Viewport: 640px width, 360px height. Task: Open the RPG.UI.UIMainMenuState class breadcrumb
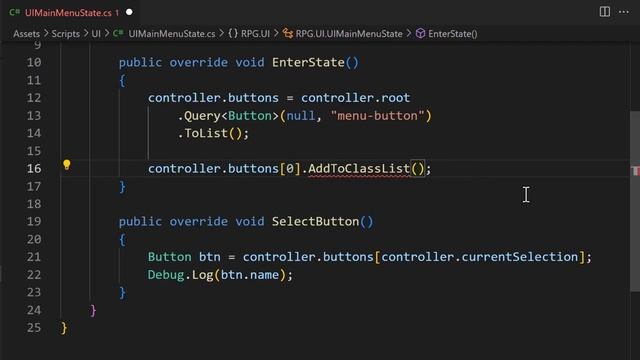tap(349, 34)
